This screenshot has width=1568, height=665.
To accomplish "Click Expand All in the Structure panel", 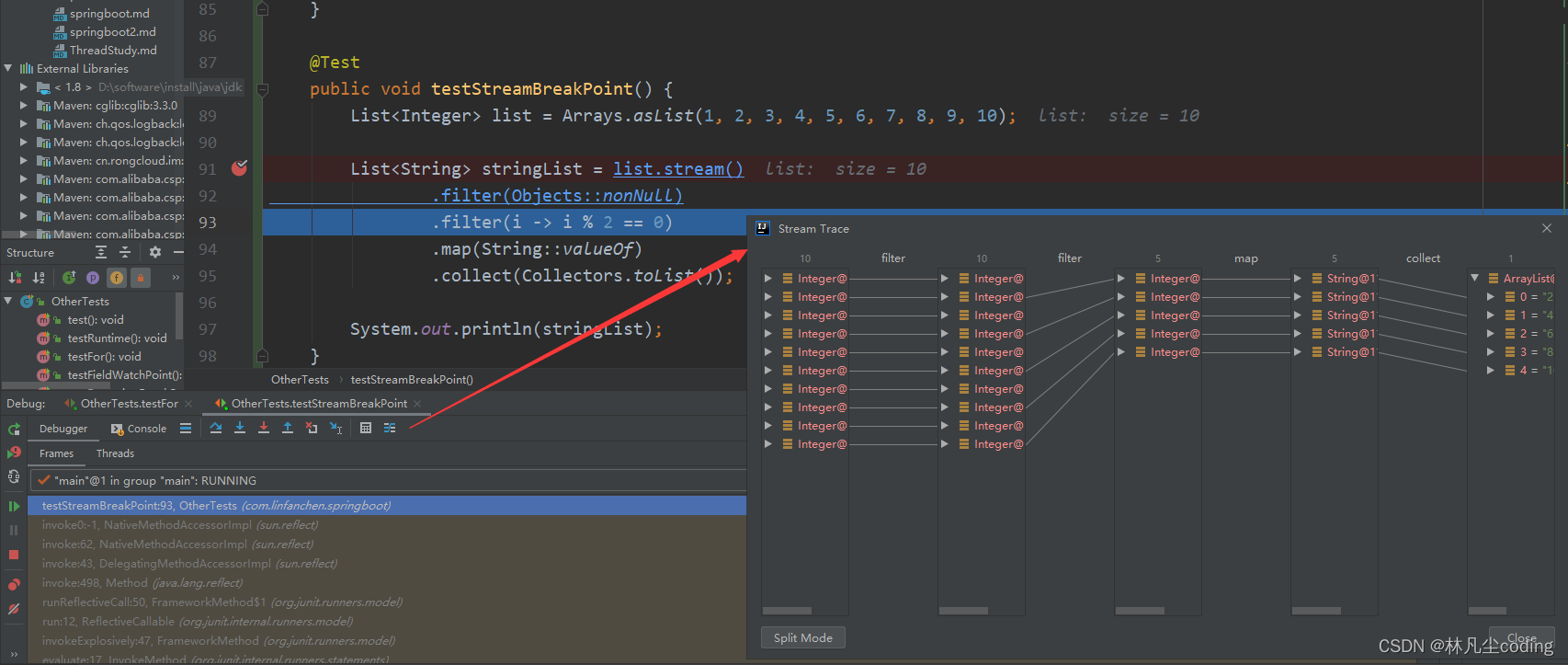I will point(101,252).
